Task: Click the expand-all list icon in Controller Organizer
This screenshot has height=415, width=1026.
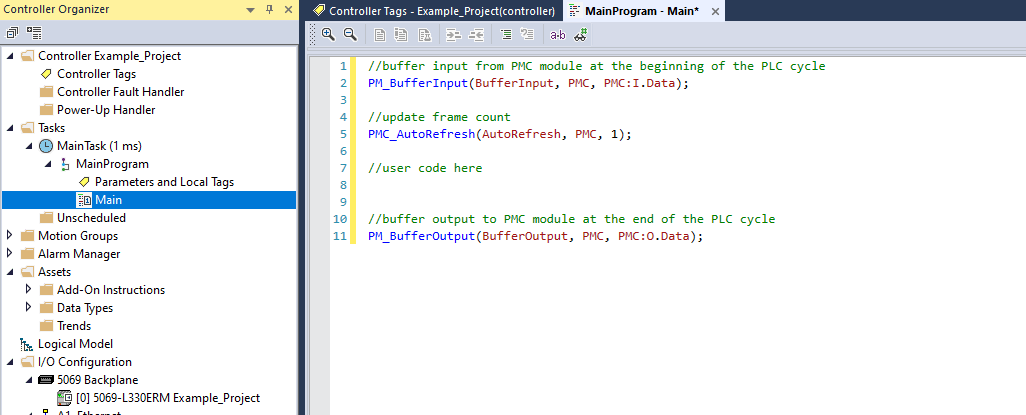Action: click(34, 32)
